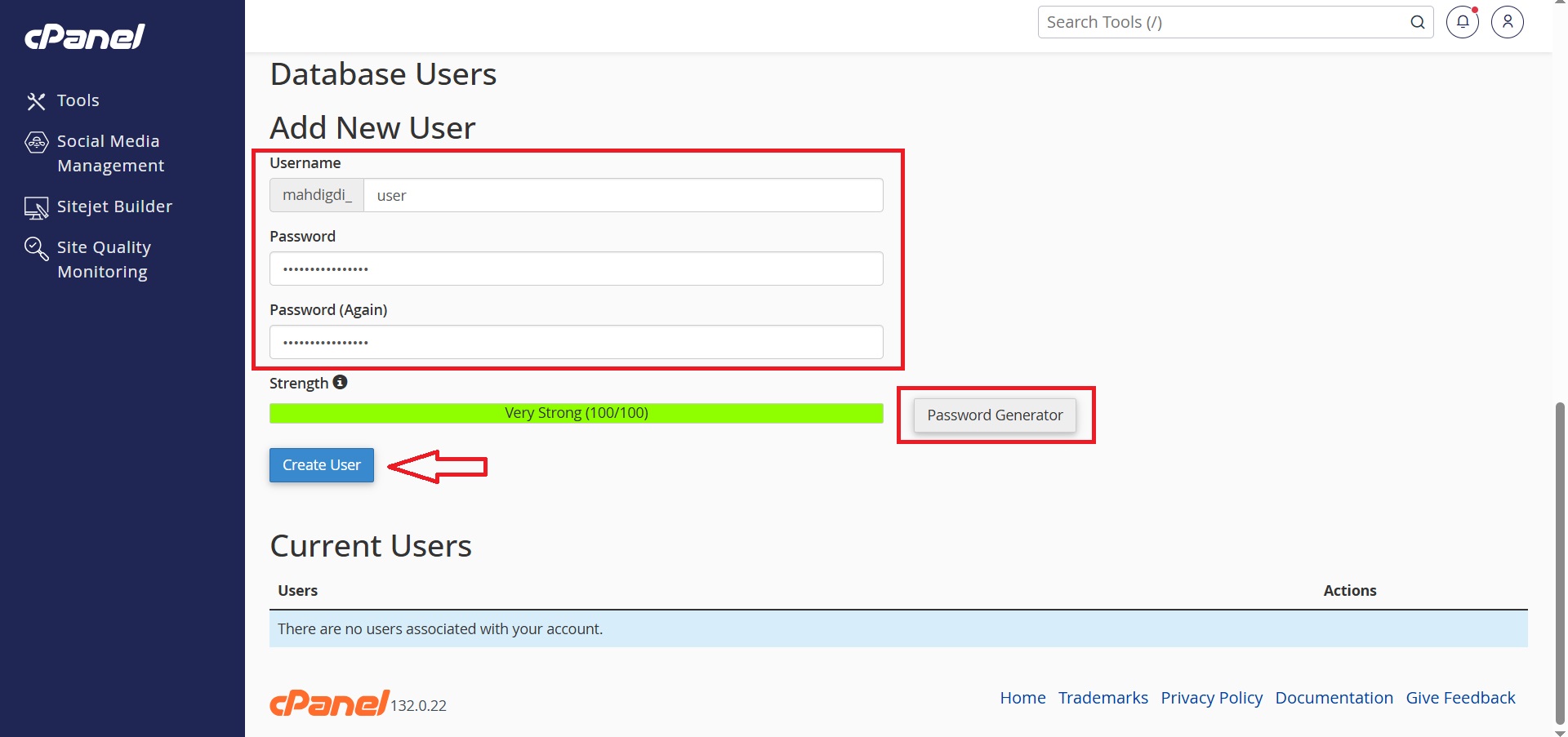Click the orange cPanel footer logo
Image resolution: width=1568 pixels, height=737 pixels.
coord(330,703)
